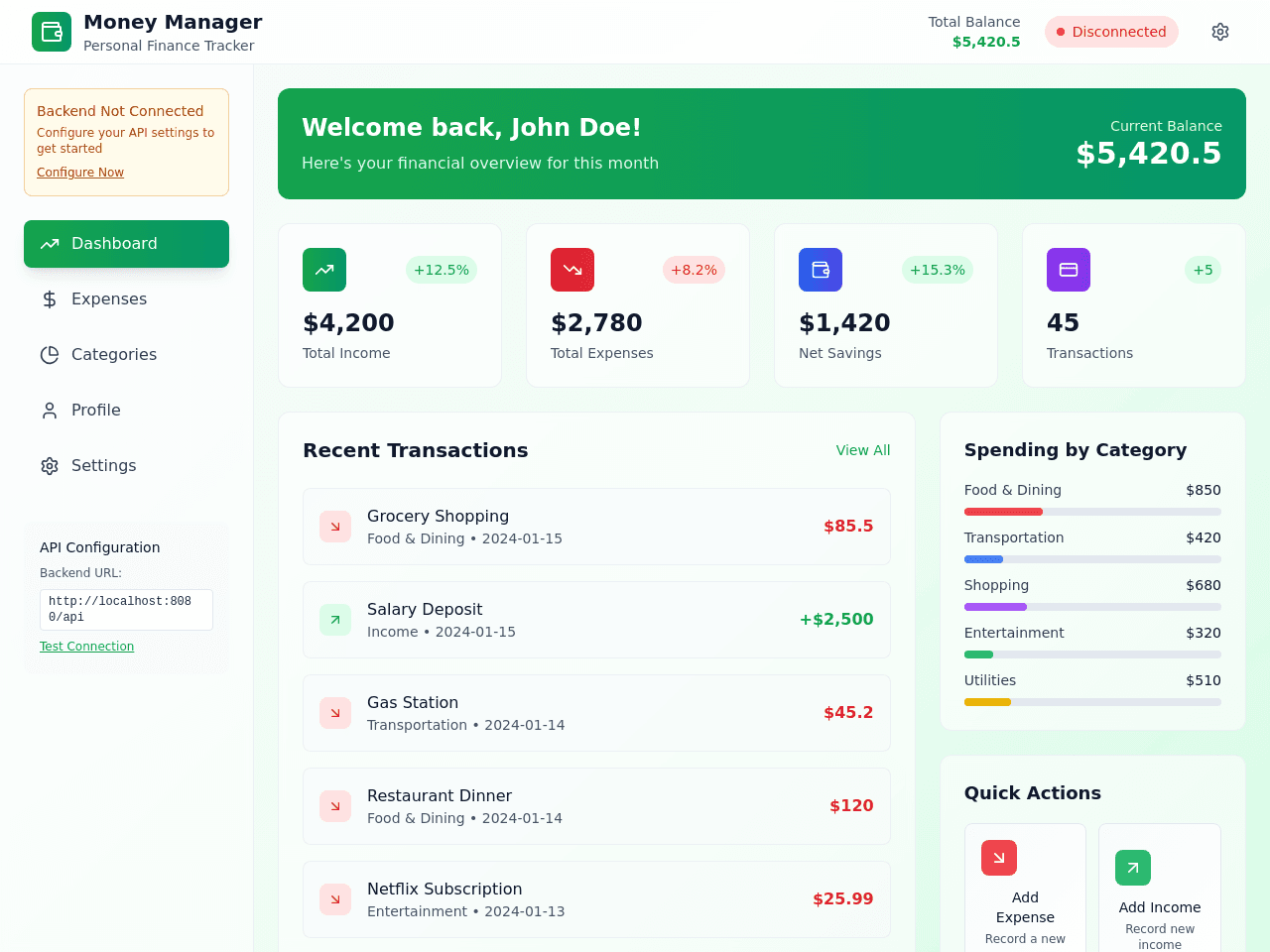Open settings via the header gear icon
The width and height of the screenshot is (1270, 952).
point(1220,32)
